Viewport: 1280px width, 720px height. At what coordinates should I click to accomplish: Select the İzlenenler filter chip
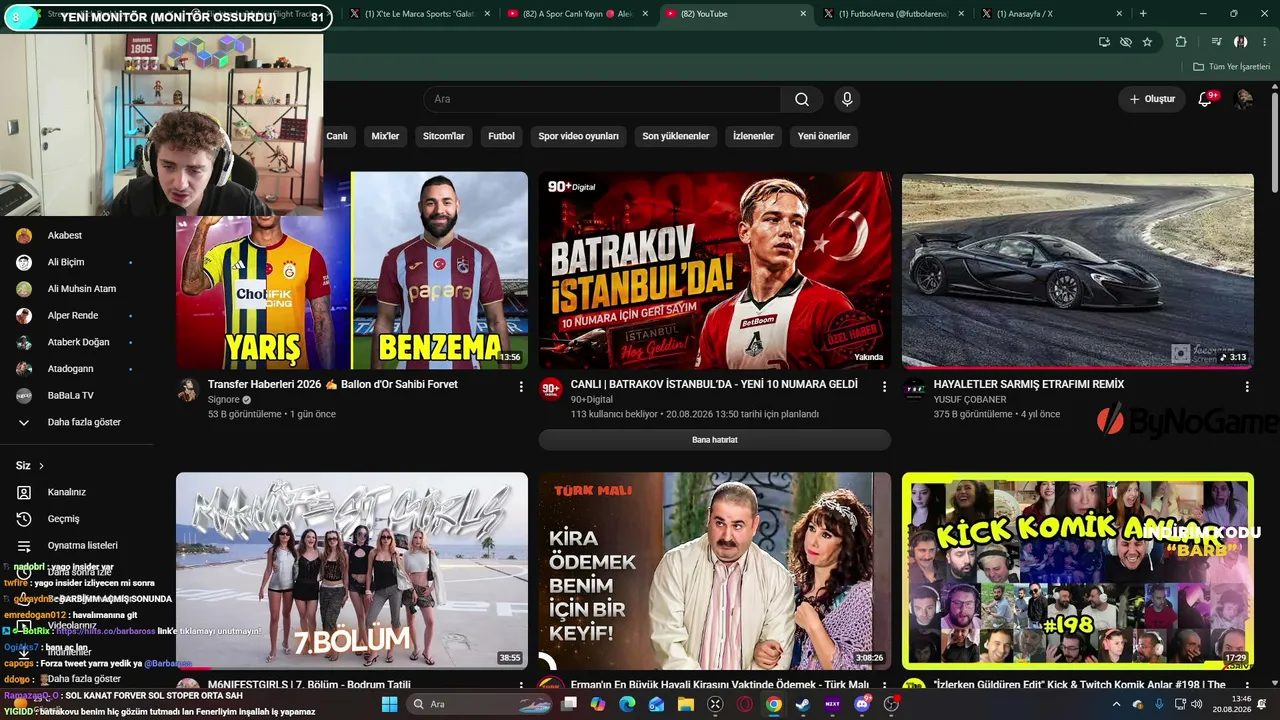[754, 136]
